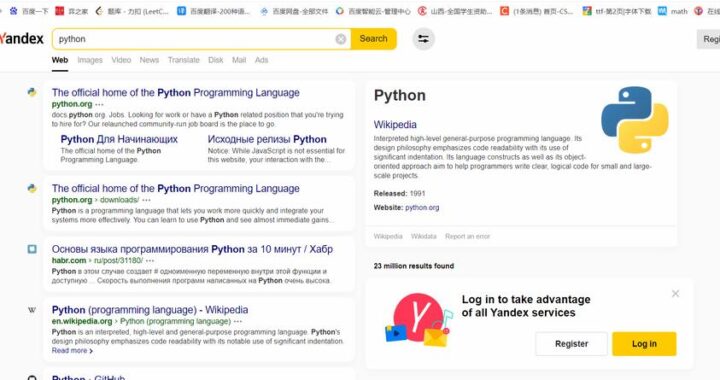The width and height of the screenshot is (720, 380).
Task: Click the Register button in promo card
Action: [x=571, y=344]
